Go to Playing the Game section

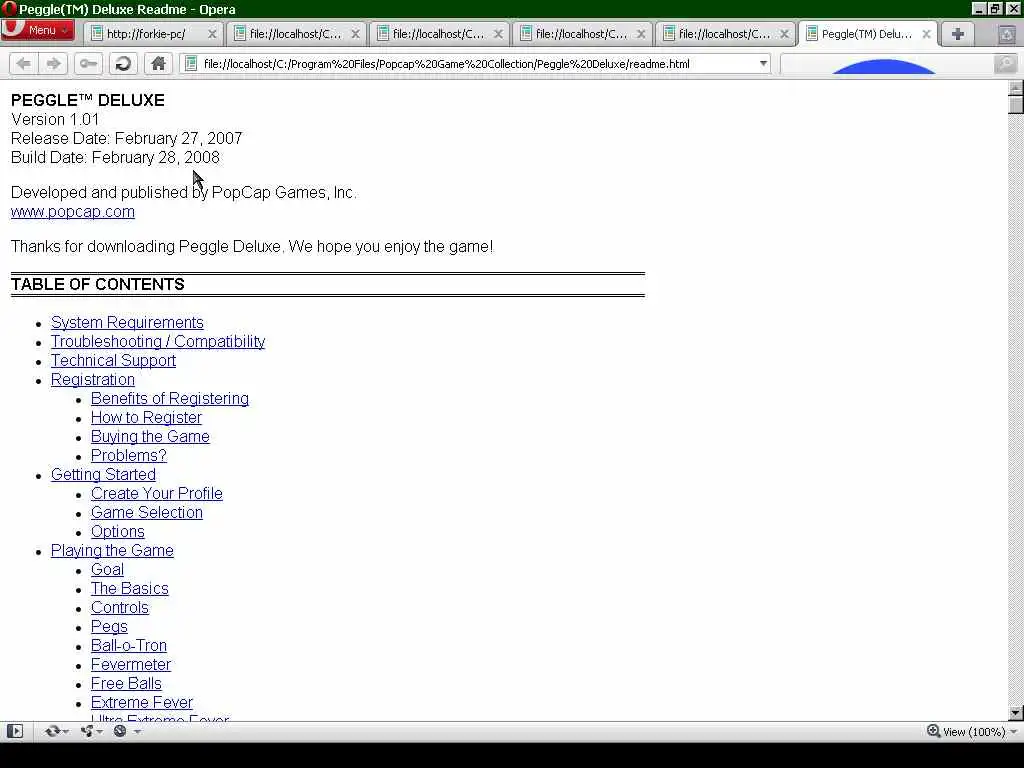tap(112, 551)
